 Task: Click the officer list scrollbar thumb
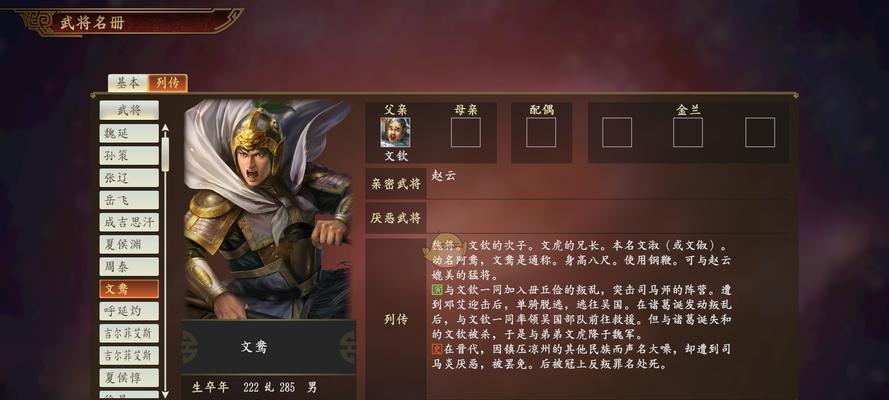(165, 154)
